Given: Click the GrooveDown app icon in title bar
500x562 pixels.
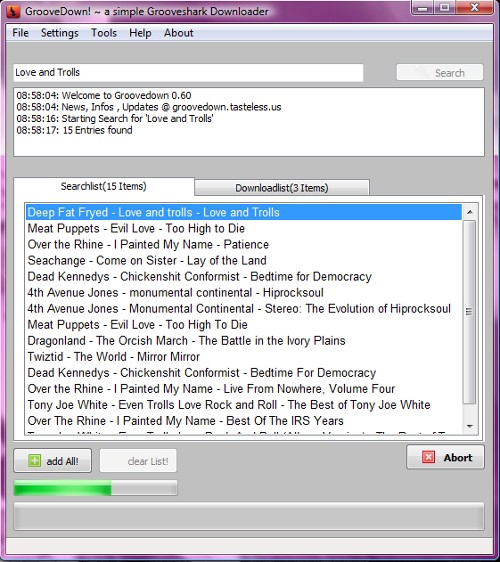Looking at the screenshot, I should tap(14, 11).
